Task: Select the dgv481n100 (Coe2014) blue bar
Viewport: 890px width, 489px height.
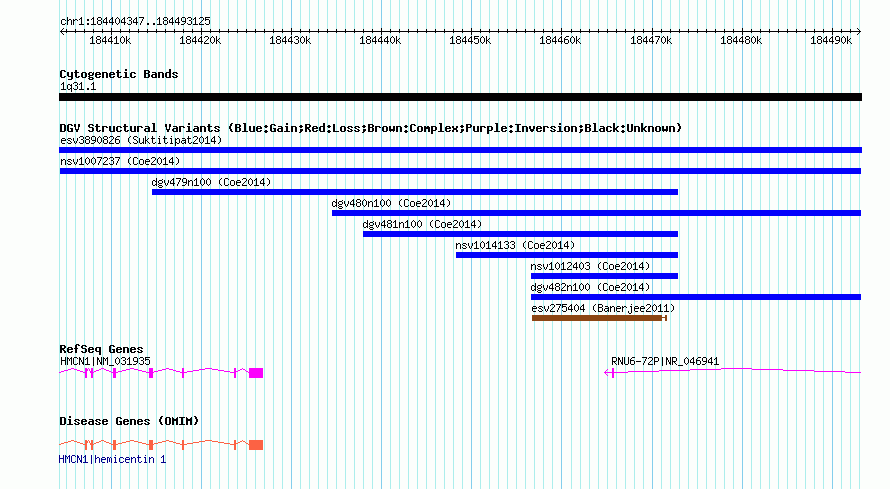Action: coord(520,234)
